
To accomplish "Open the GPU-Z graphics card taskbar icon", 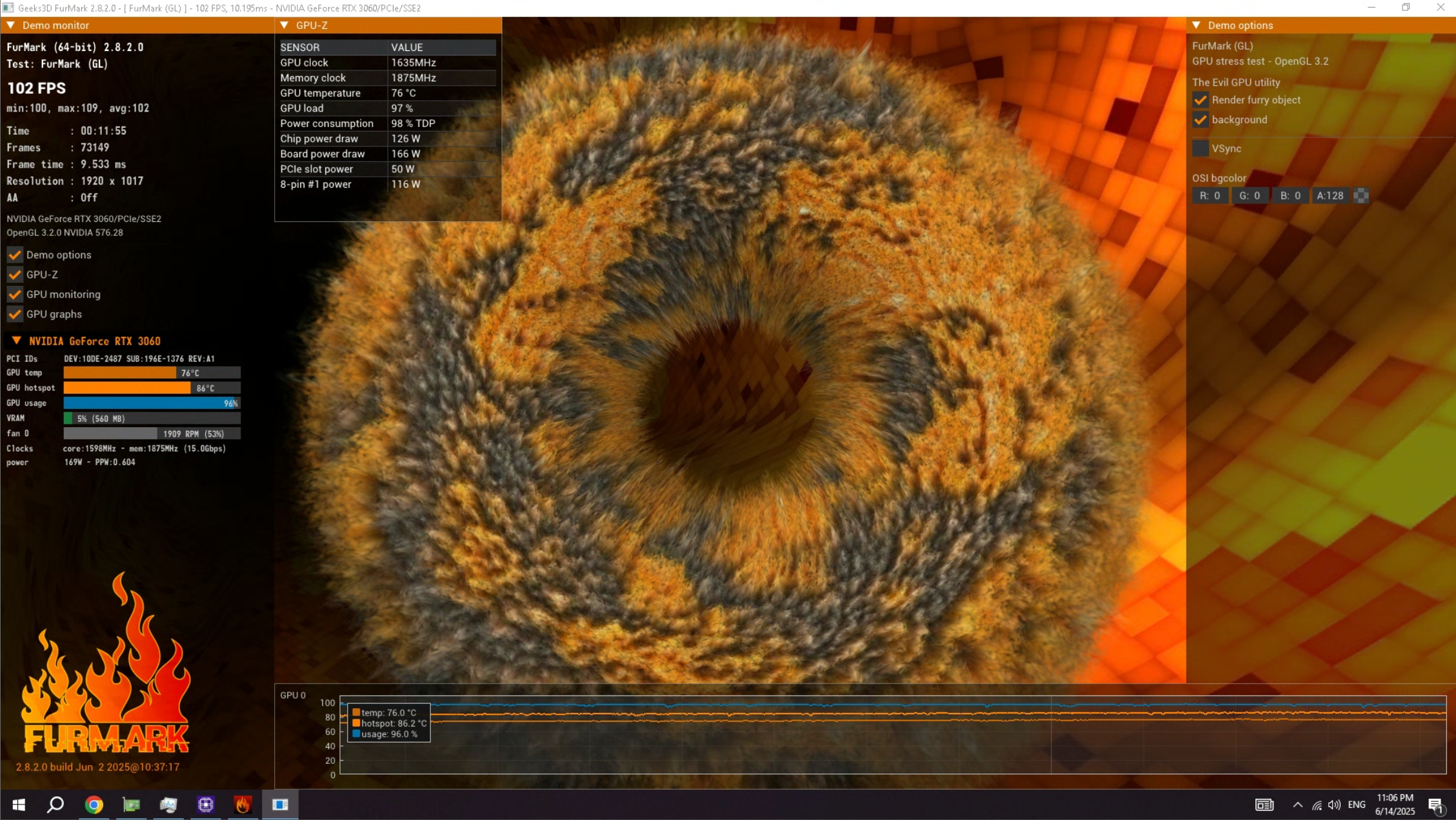I will click(x=131, y=804).
